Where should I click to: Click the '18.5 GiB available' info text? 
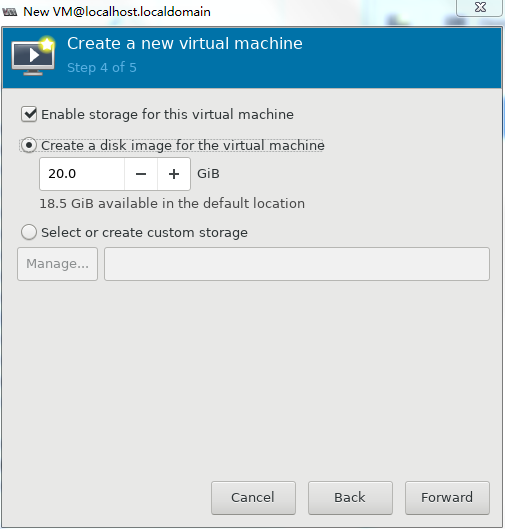(x=172, y=203)
